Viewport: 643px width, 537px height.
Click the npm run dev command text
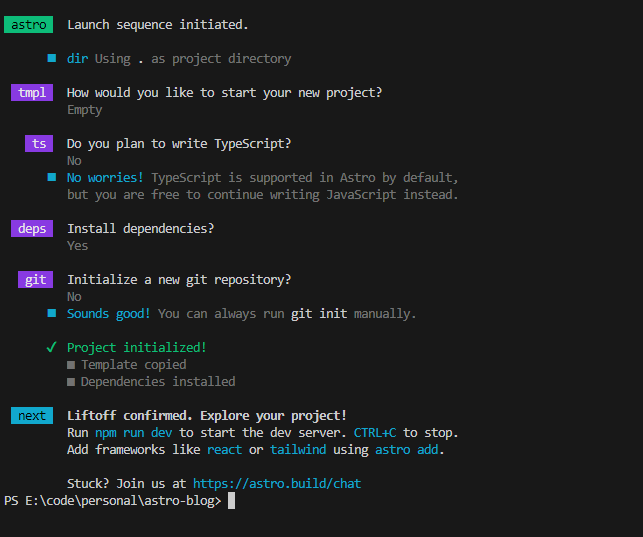pos(134,433)
